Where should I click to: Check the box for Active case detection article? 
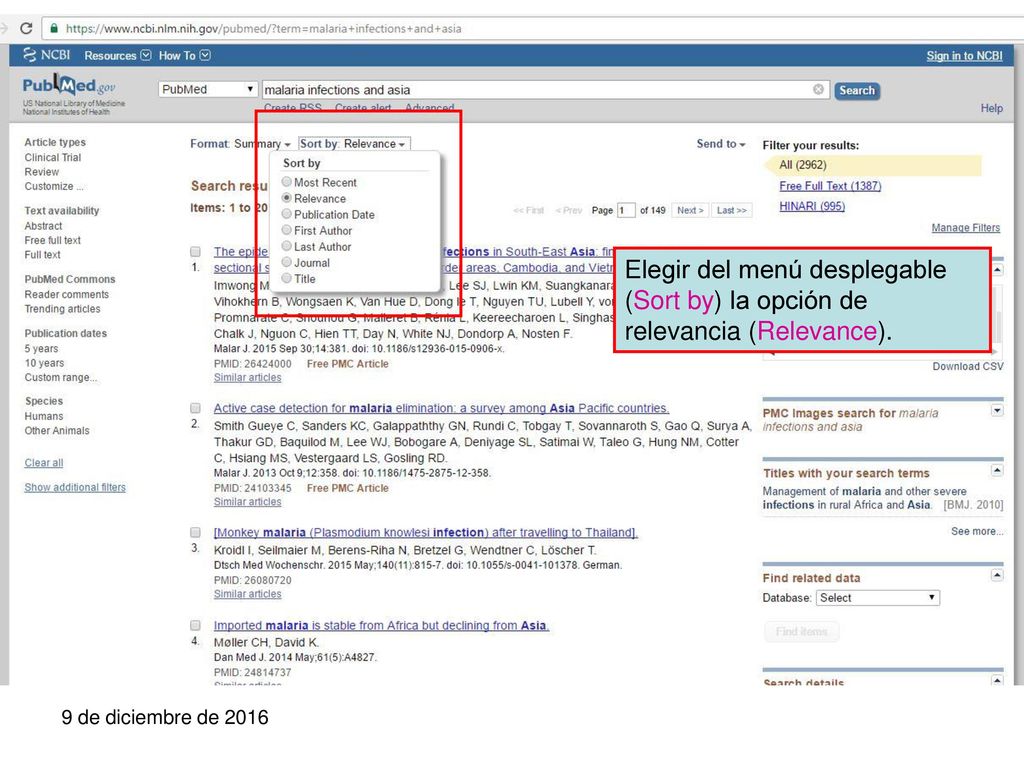coord(195,408)
